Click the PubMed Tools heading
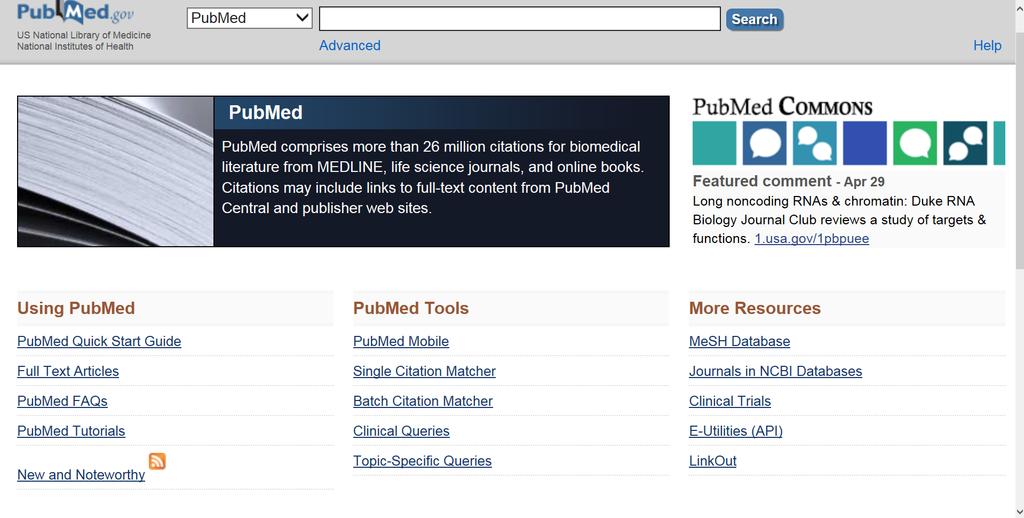The height and width of the screenshot is (518, 1024). (x=411, y=308)
